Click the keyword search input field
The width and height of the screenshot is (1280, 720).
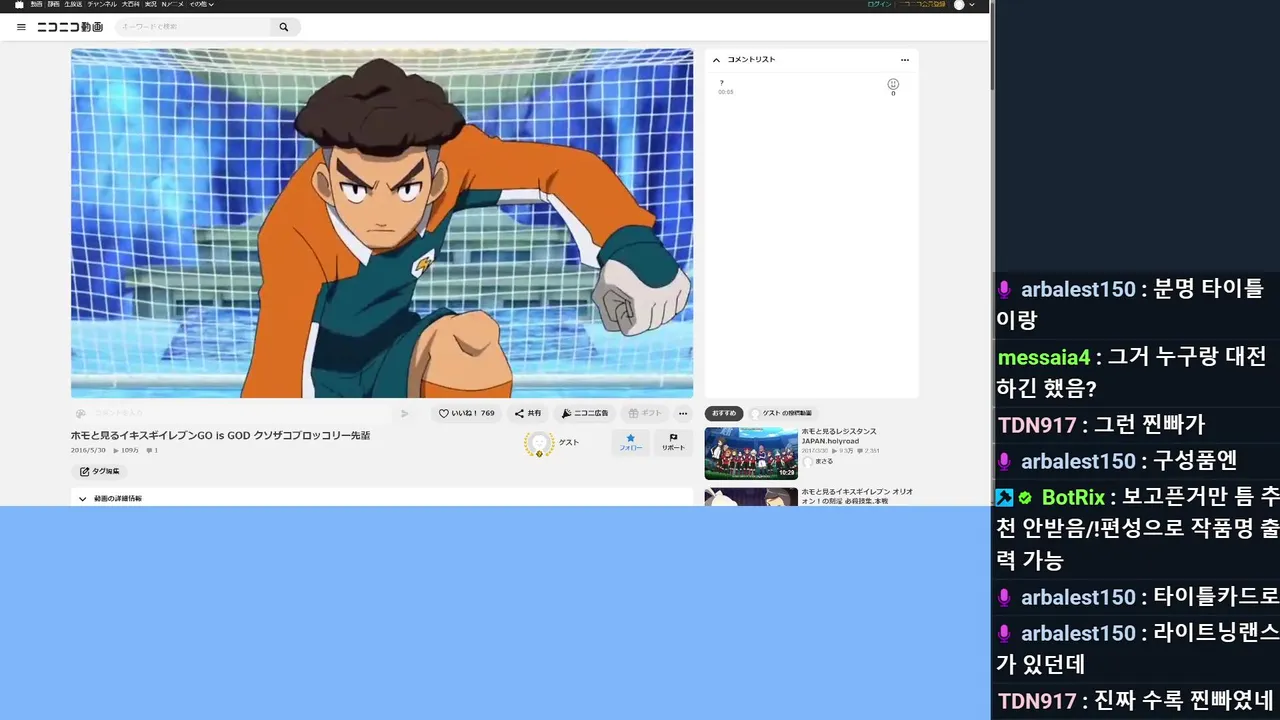click(193, 27)
